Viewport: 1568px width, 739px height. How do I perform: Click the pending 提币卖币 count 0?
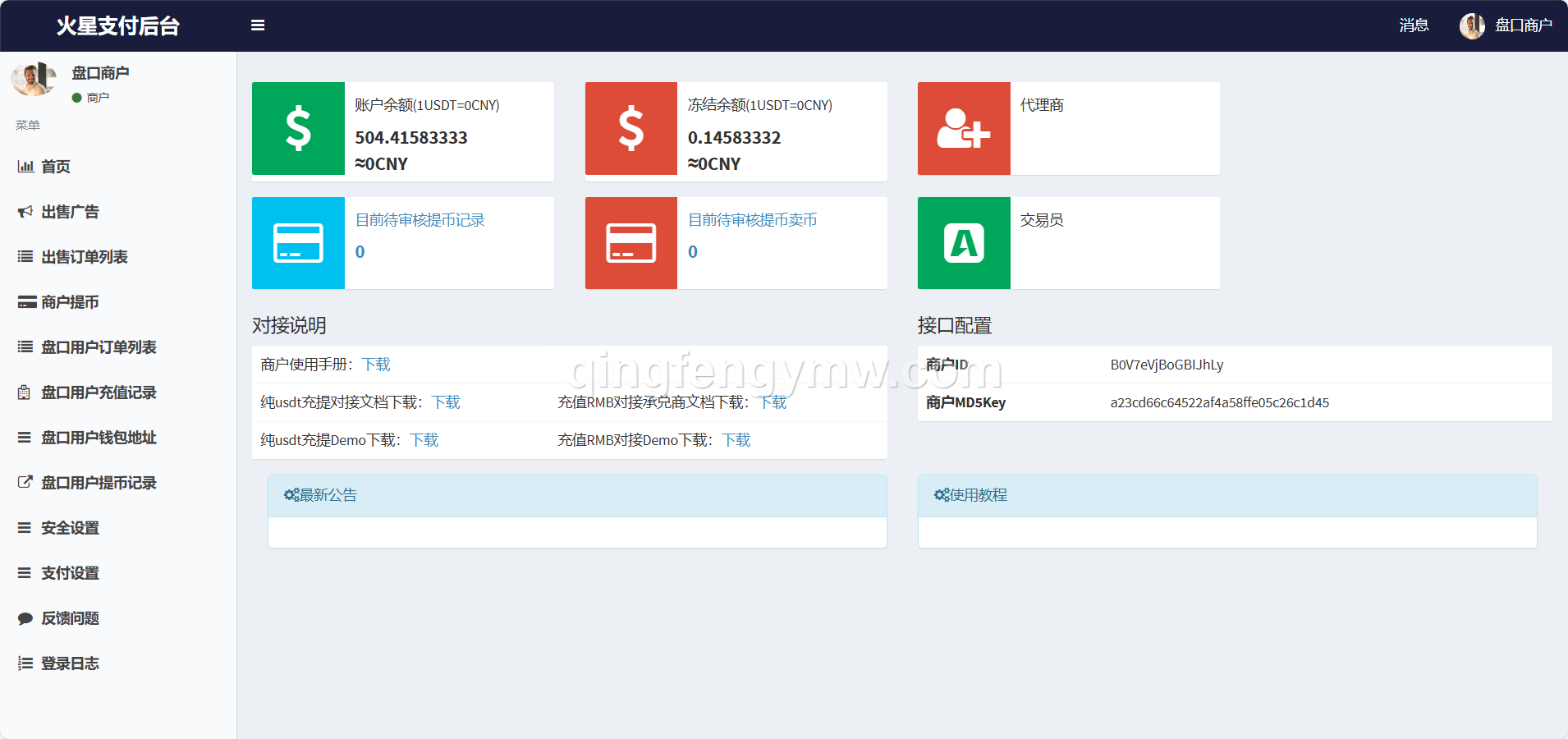693,252
